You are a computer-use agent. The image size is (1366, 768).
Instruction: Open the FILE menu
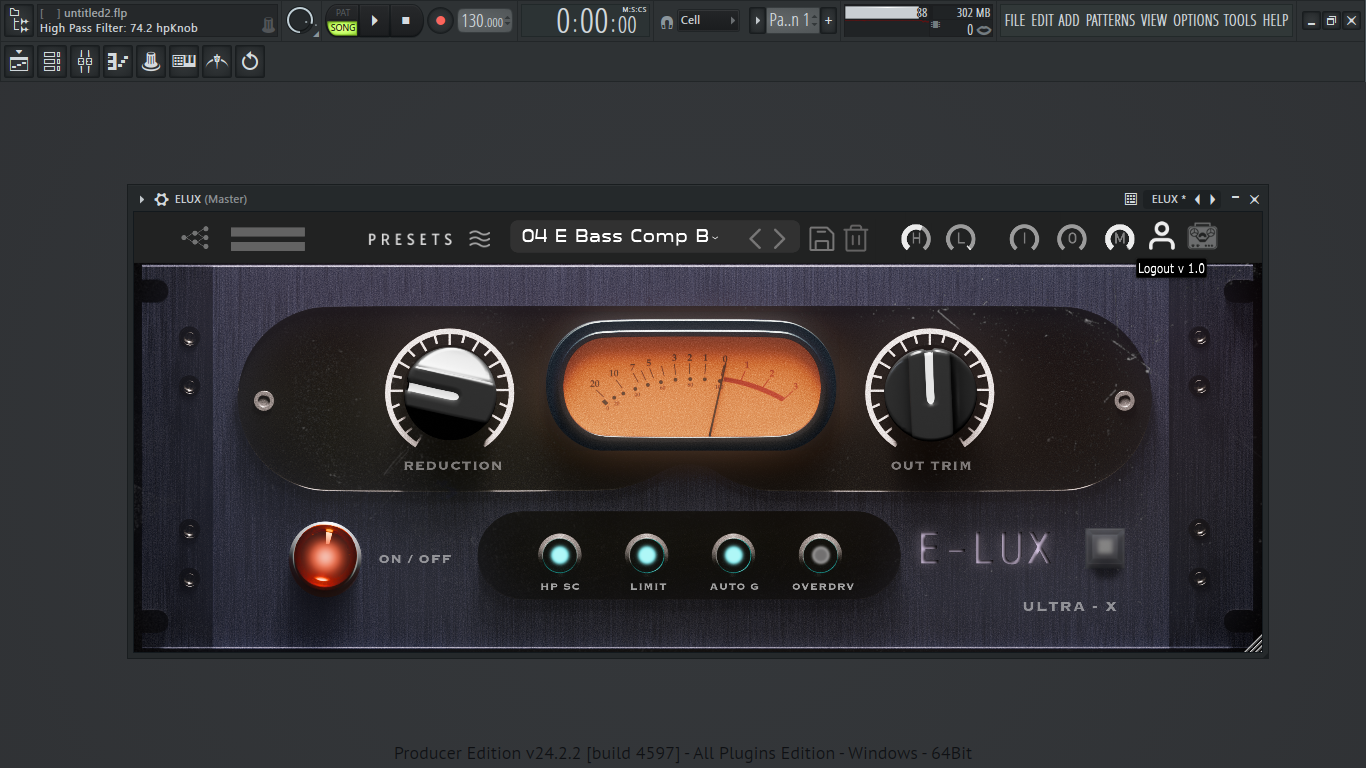1015,20
